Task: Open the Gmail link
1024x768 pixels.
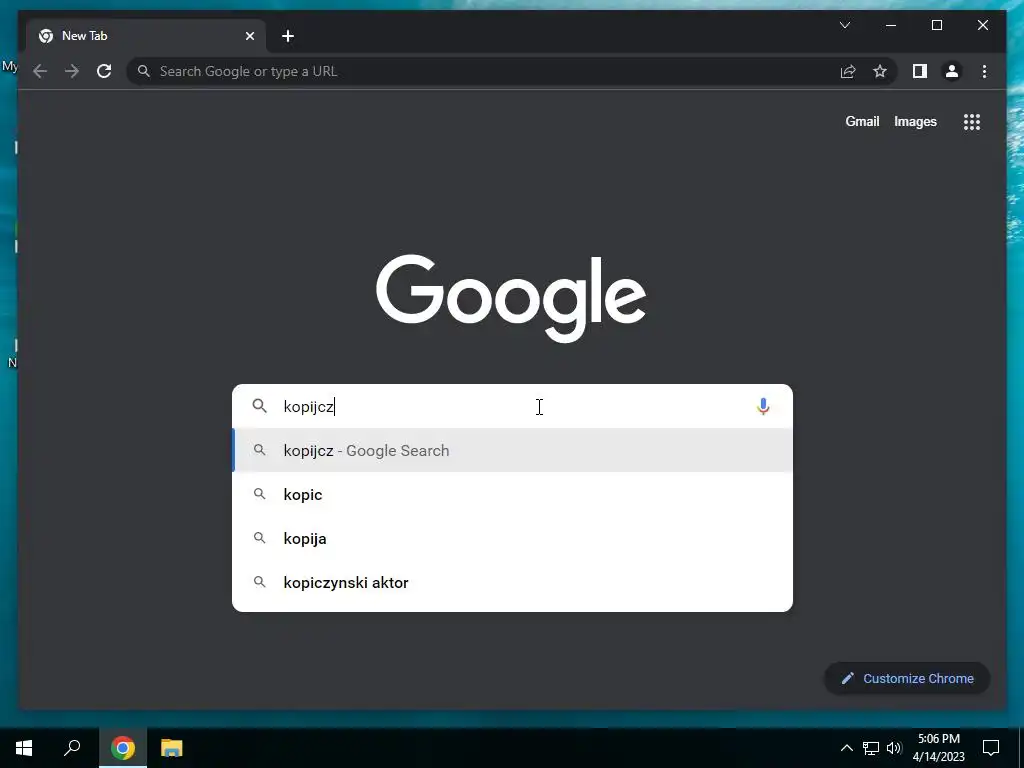Action: click(x=862, y=121)
